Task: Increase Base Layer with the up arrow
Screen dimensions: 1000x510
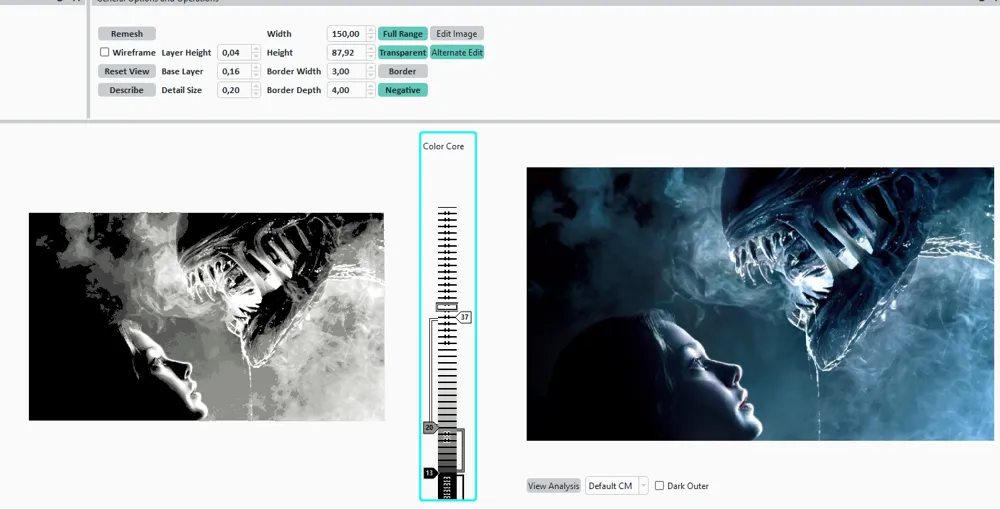Action: point(256,68)
